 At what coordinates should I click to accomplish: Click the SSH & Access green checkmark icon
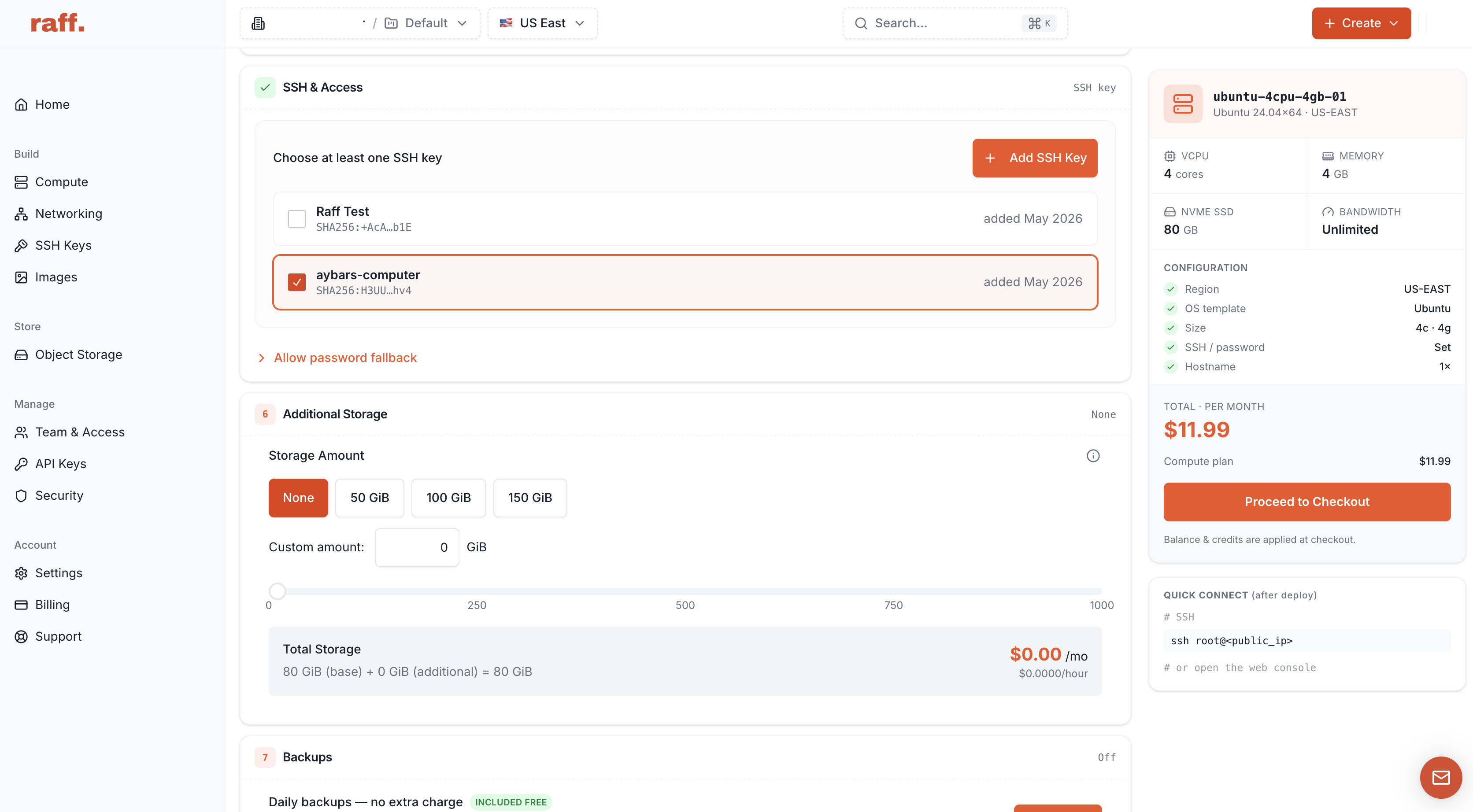click(265, 88)
